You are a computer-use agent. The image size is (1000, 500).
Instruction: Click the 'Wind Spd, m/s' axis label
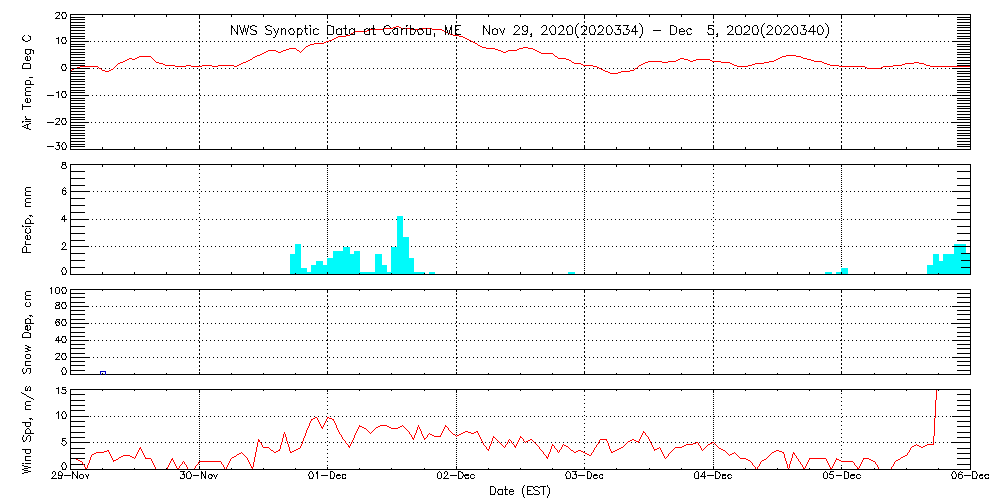pos(27,427)
